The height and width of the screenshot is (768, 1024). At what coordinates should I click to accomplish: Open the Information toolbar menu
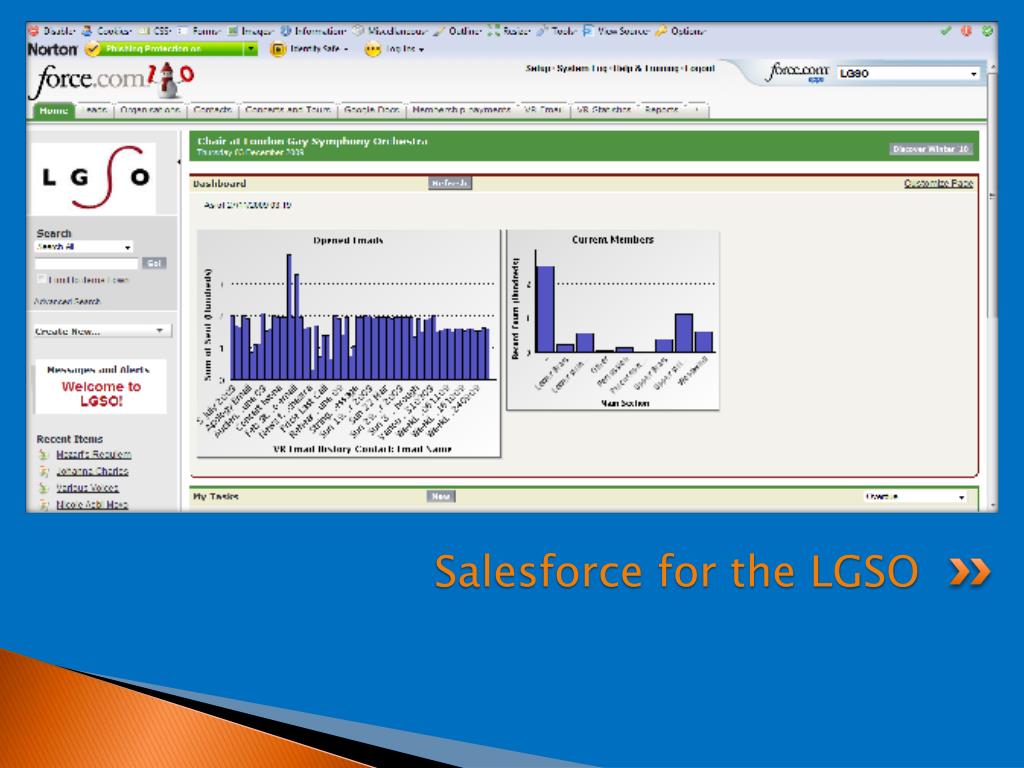313,31
